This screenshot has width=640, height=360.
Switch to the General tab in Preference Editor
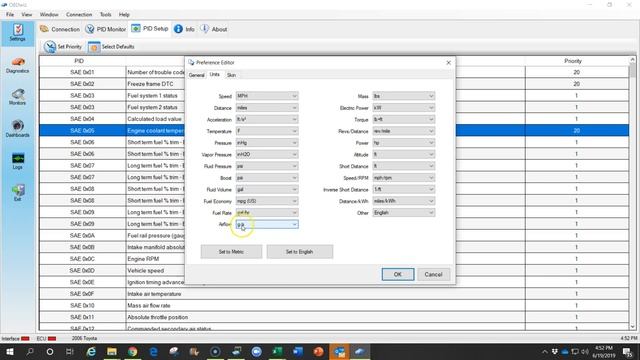(196, 76)
